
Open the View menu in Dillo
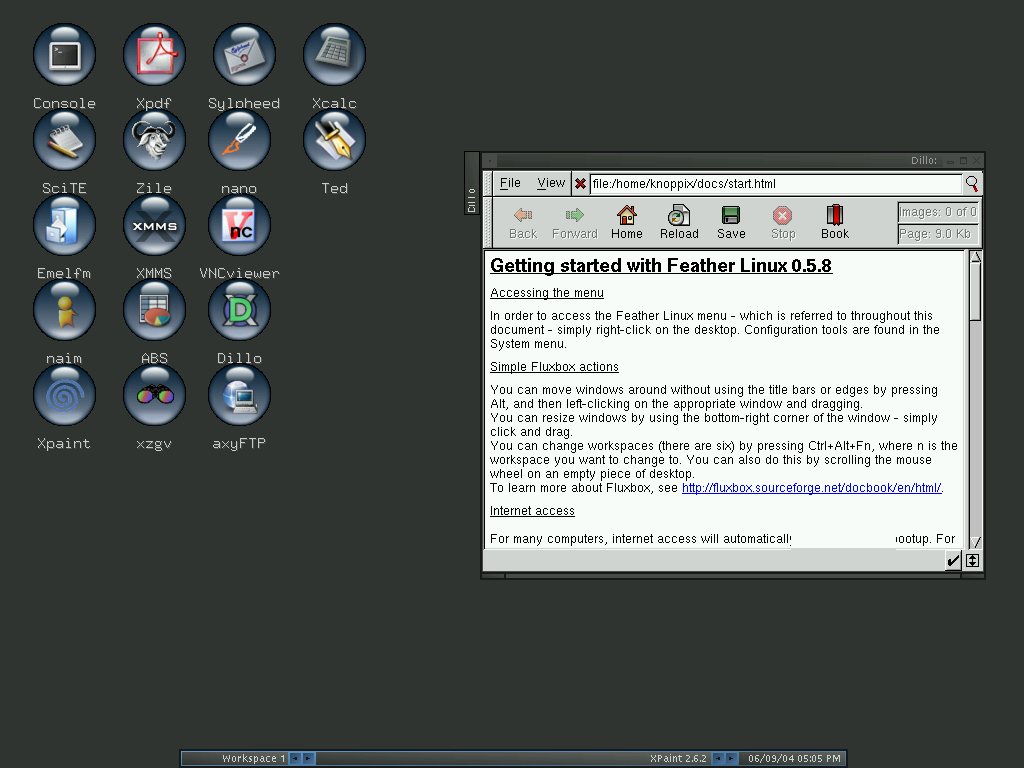tap(551, 183)
